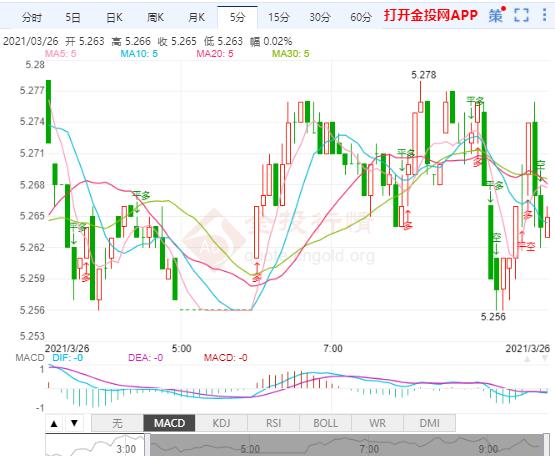Viewport: 555px width, 456px height.
Task: Open the three-dot more options menu
Action: coord(544,16)
